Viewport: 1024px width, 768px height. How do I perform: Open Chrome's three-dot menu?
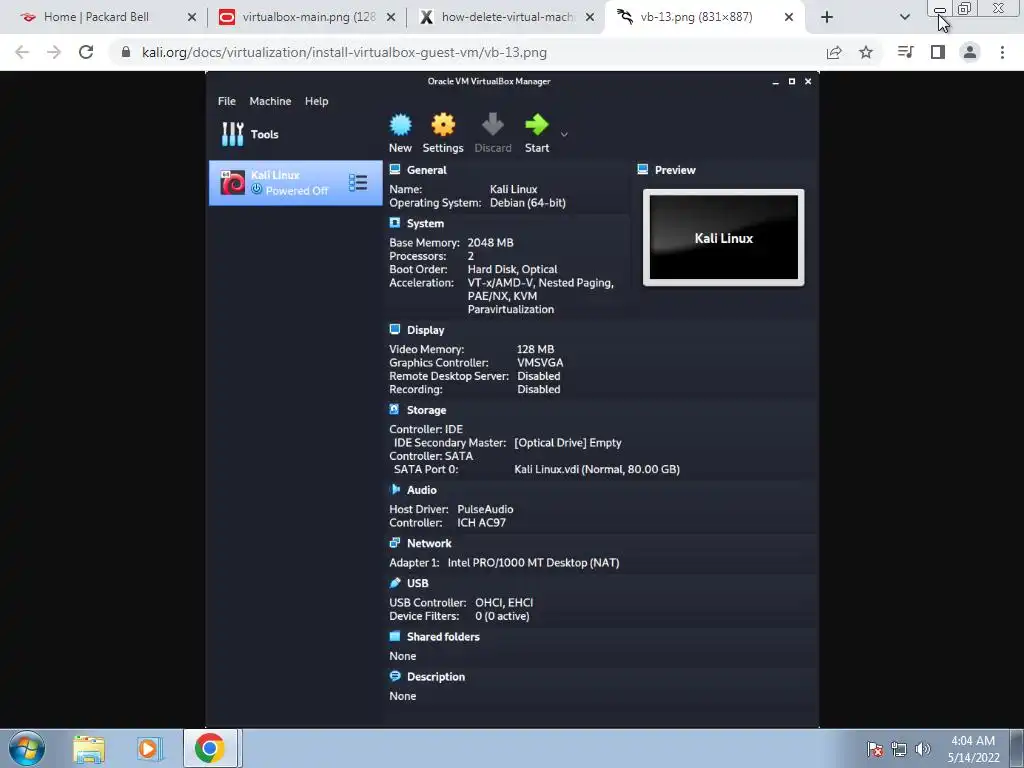tap(1002, 52)
